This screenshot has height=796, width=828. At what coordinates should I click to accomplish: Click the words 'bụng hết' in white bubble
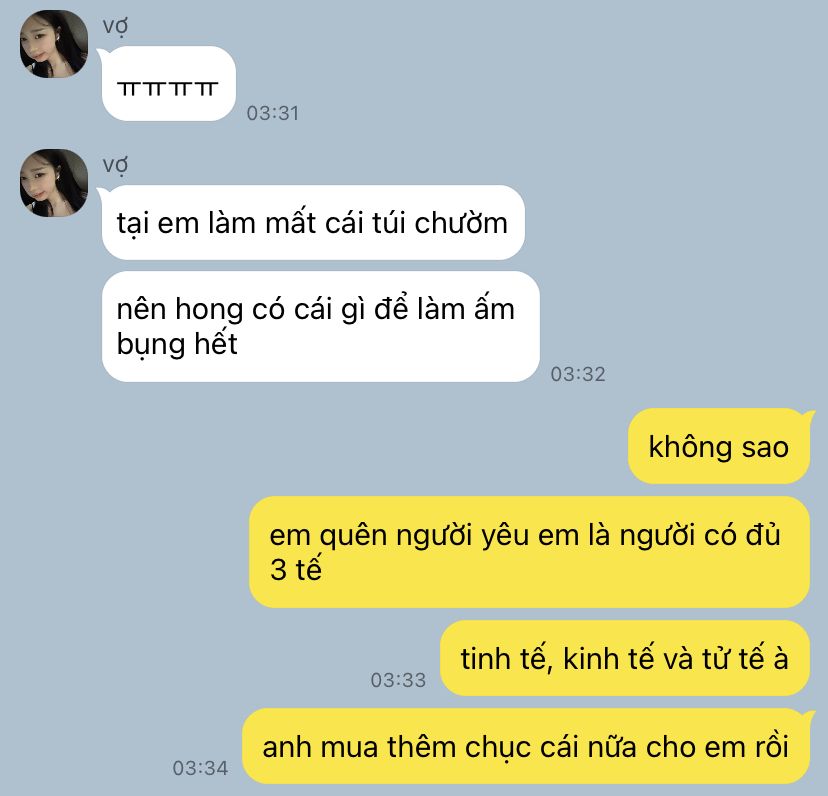point(177,344)
